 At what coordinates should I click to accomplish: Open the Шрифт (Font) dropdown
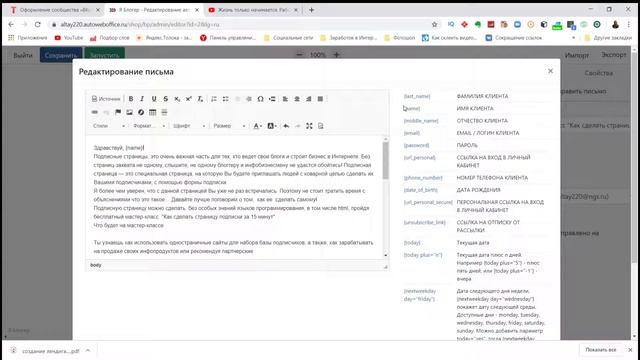pos(189,126)
